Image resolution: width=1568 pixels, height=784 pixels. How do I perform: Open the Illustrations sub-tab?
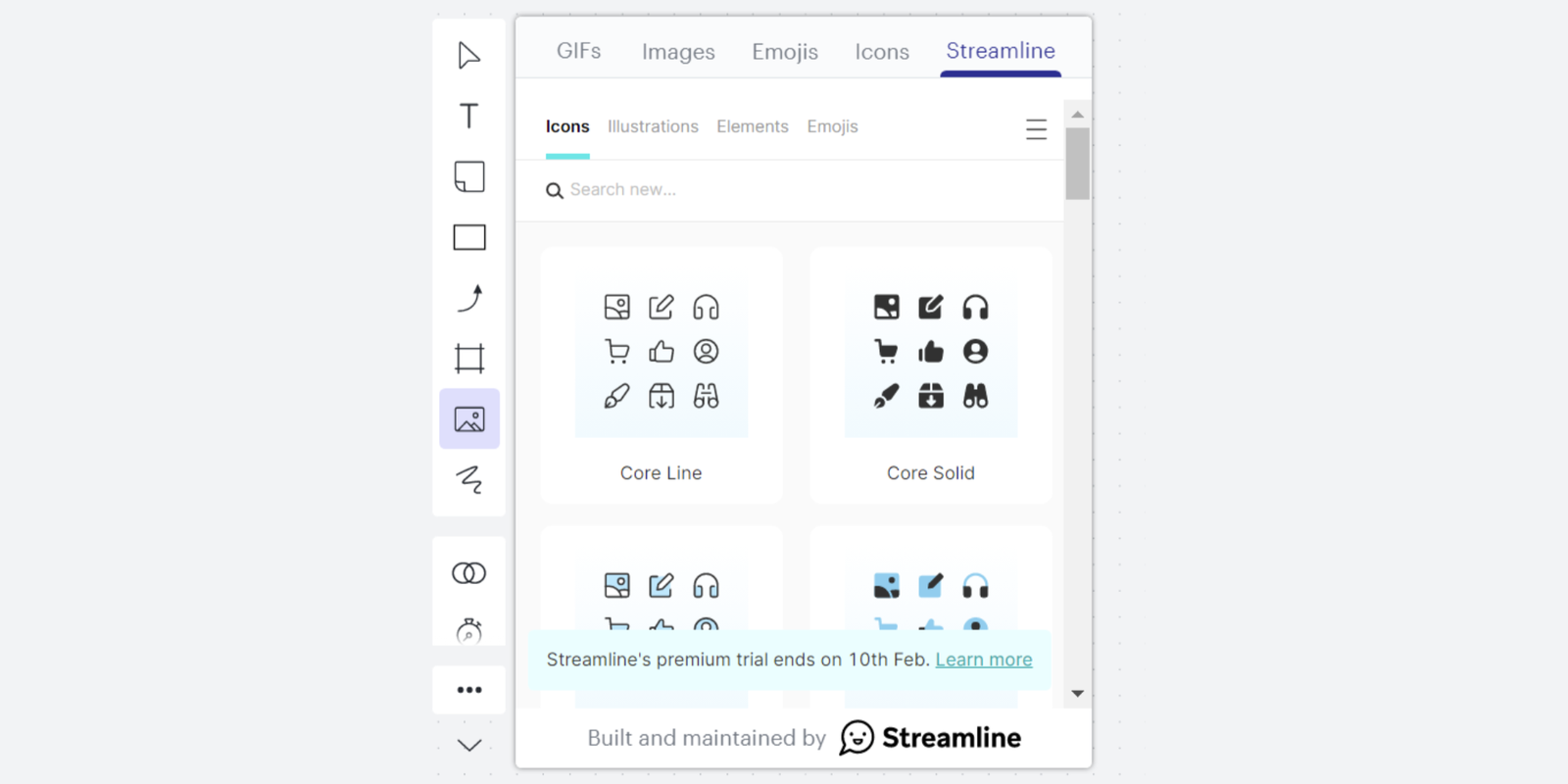pyautogui.click(x=653, y=126)
